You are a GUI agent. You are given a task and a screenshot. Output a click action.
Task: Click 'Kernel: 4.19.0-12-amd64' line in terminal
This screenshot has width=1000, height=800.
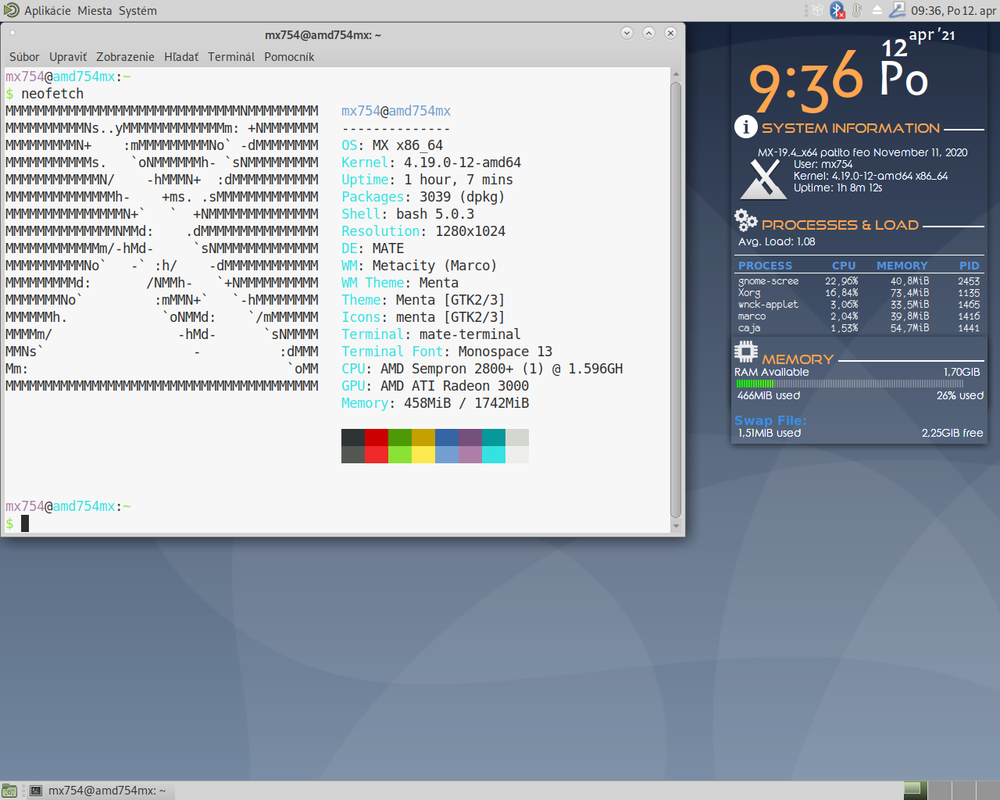click(x=431, y=163)
